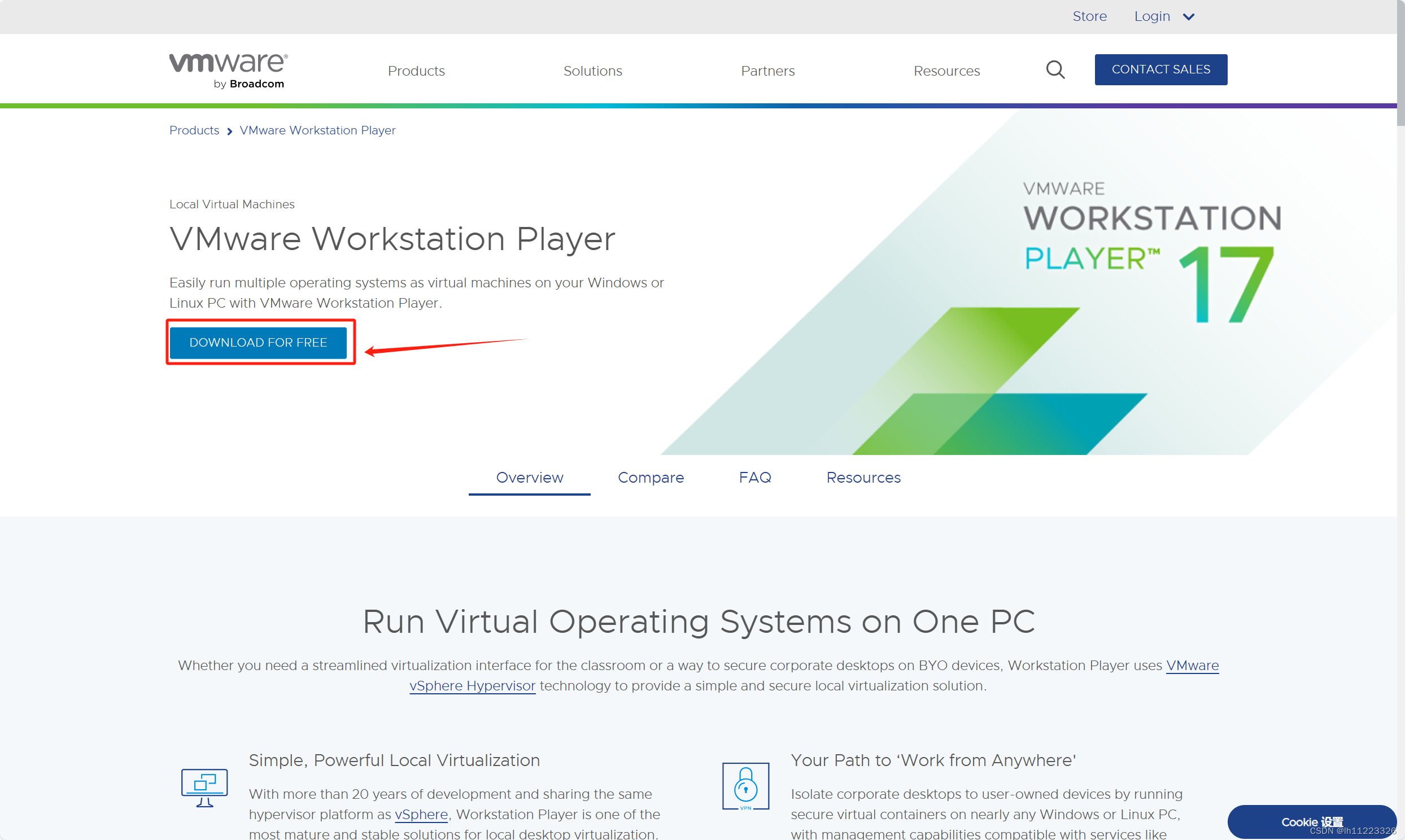1405x840 pixels.
Task: Open the Resources navigation menu in header
Action: point(946,71)
